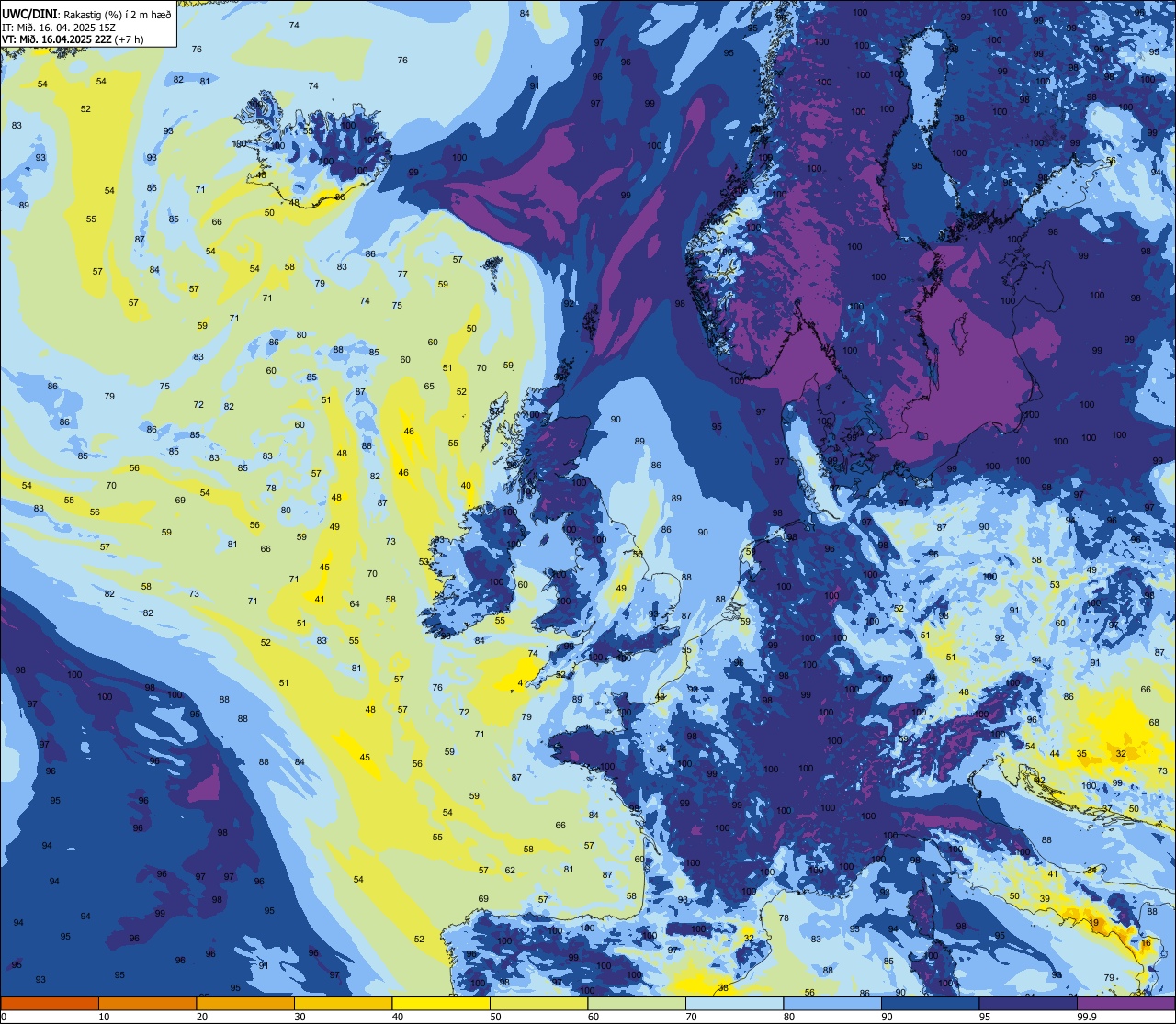Screen dimensions: 1176x1024
Task: Click the humidity value '64' on the map
Action: click(x=355, y=603)
